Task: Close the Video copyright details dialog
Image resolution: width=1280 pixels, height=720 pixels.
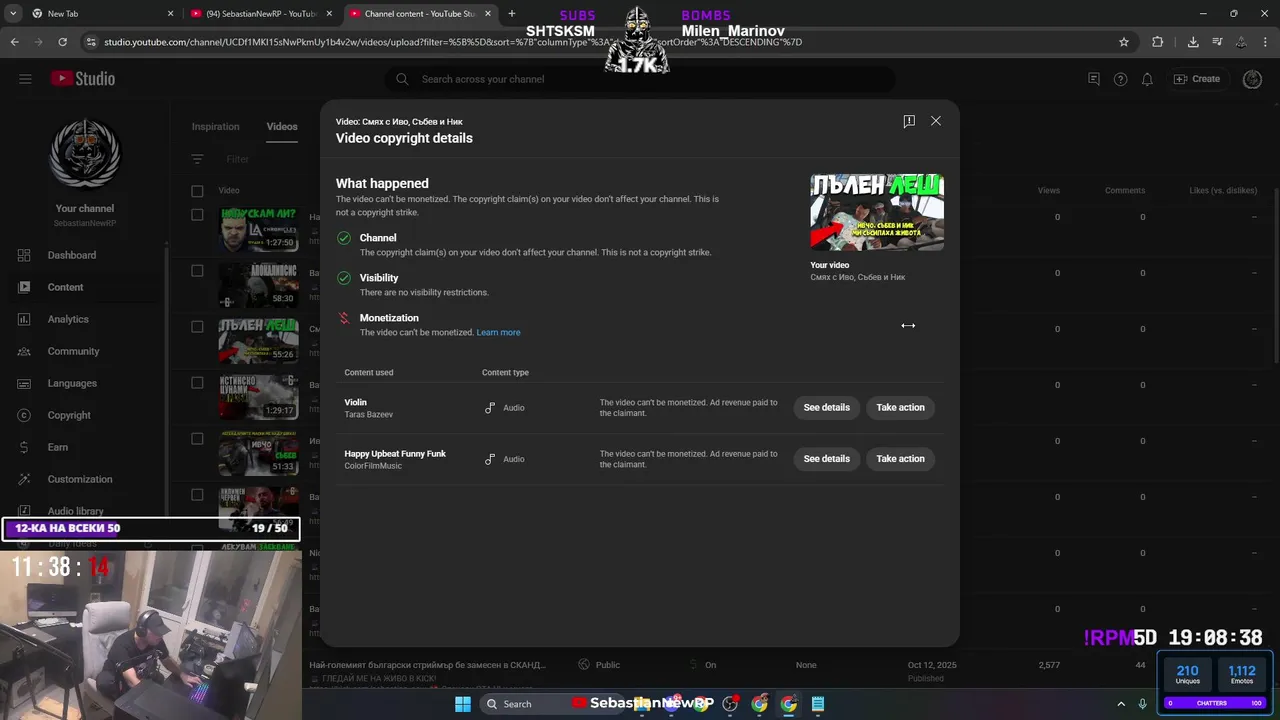Action: tap(936, 121)
